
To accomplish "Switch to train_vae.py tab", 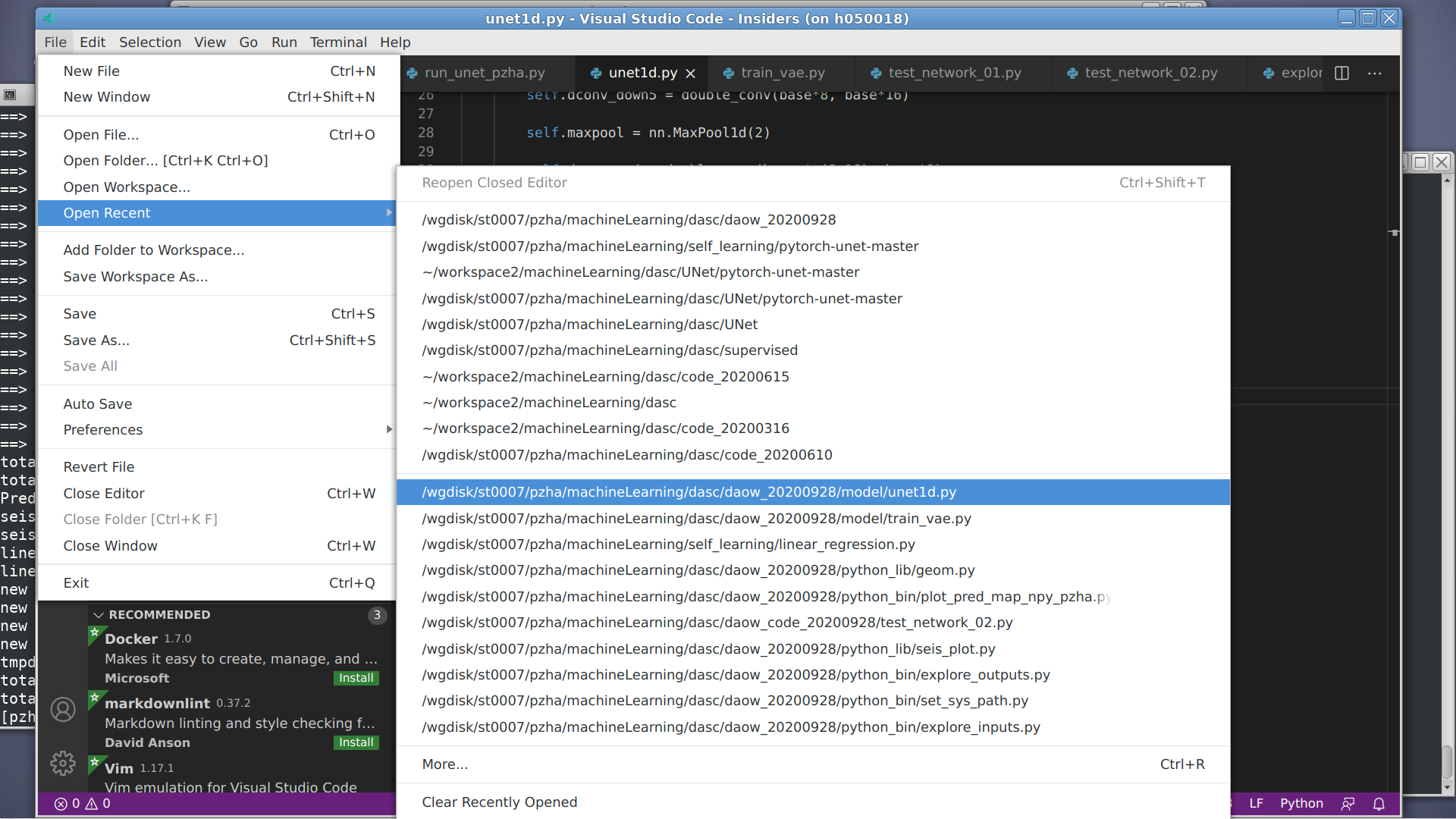I will point(782,73).
